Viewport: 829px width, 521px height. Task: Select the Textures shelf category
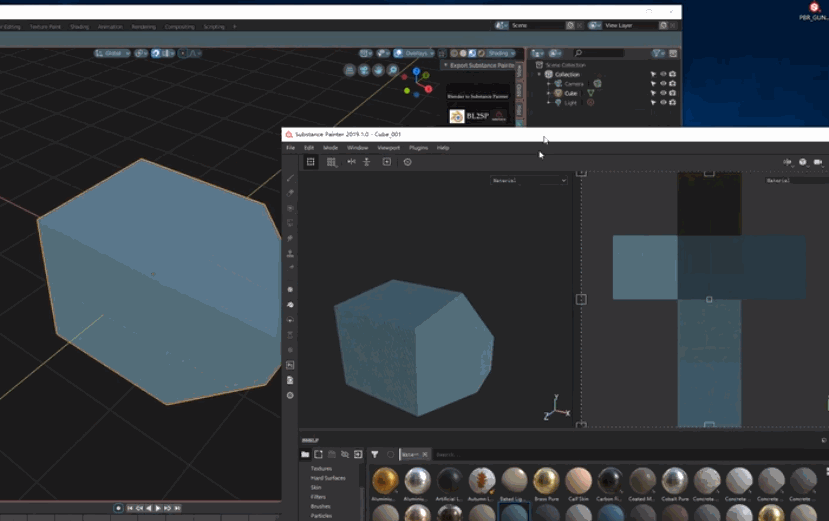point(321,469)
